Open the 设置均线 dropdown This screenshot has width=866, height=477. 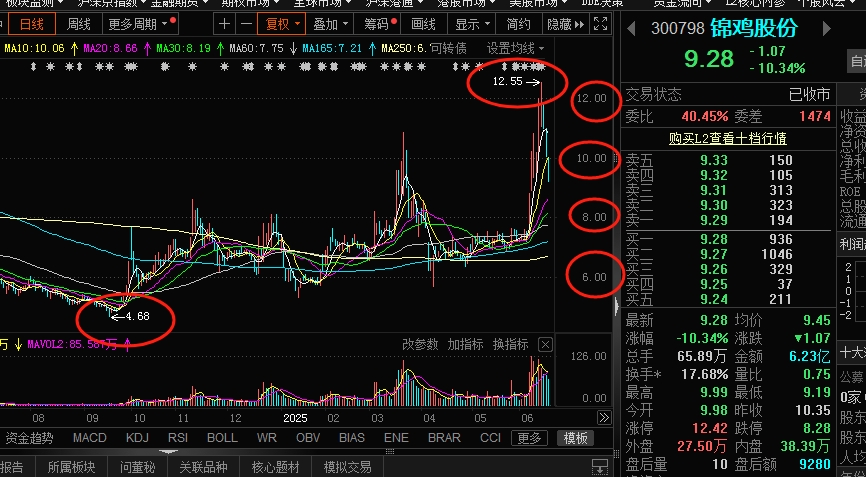coord(516,49)
